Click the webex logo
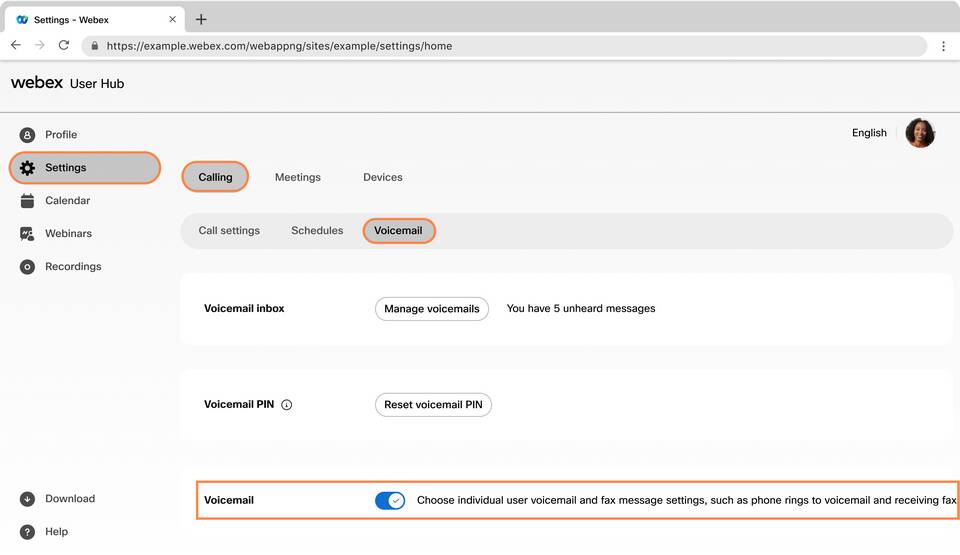 (37, 83)
